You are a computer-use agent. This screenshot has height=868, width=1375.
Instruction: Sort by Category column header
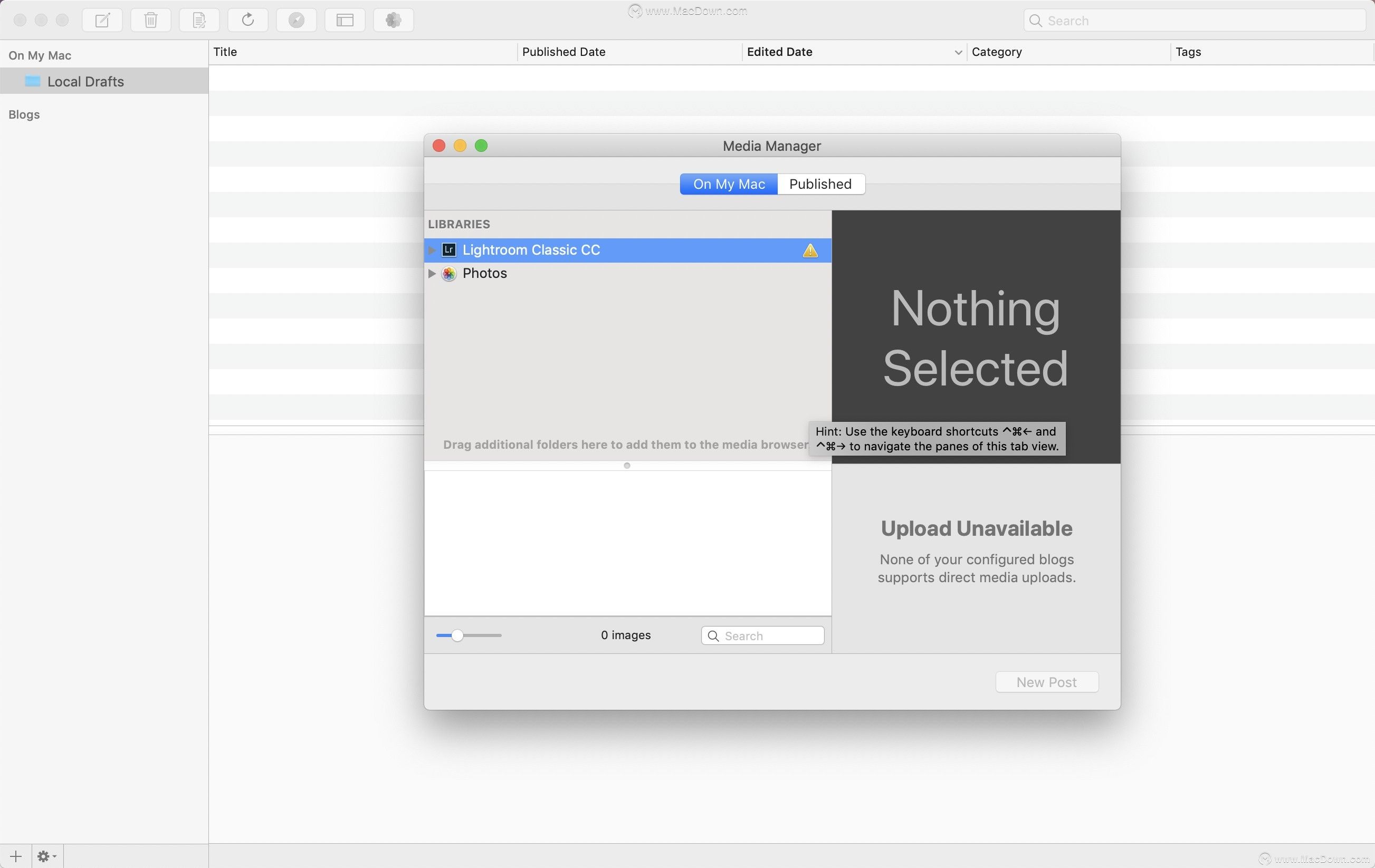1068,52
